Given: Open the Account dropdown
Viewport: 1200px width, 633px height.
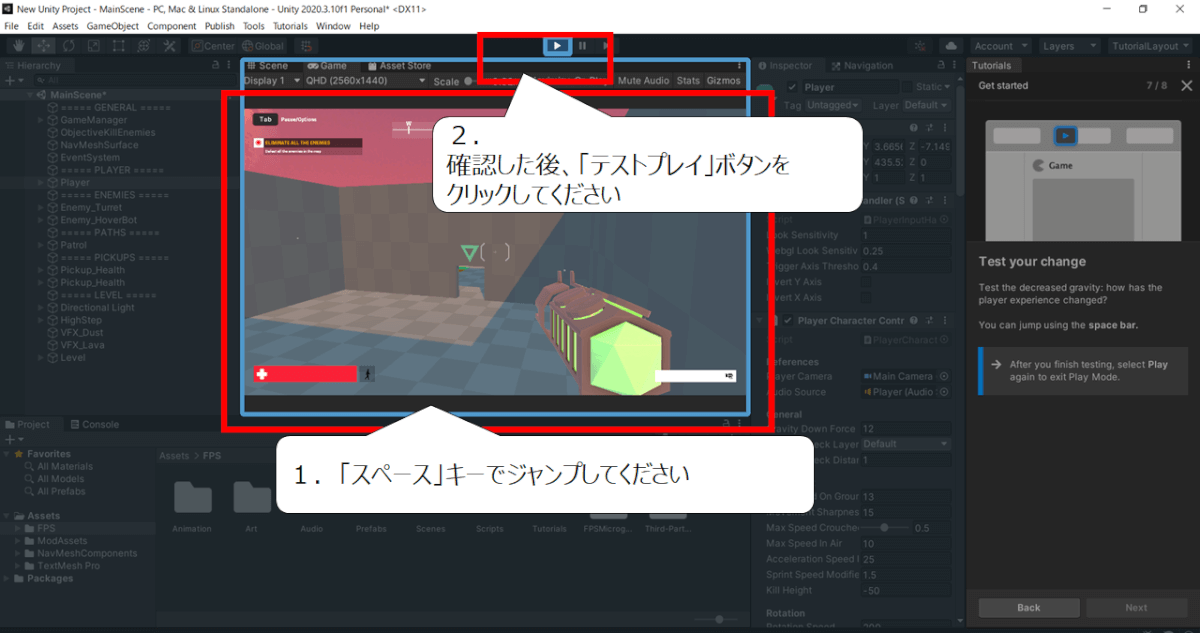Looking at the screenshot, I should click(1000, 46).
